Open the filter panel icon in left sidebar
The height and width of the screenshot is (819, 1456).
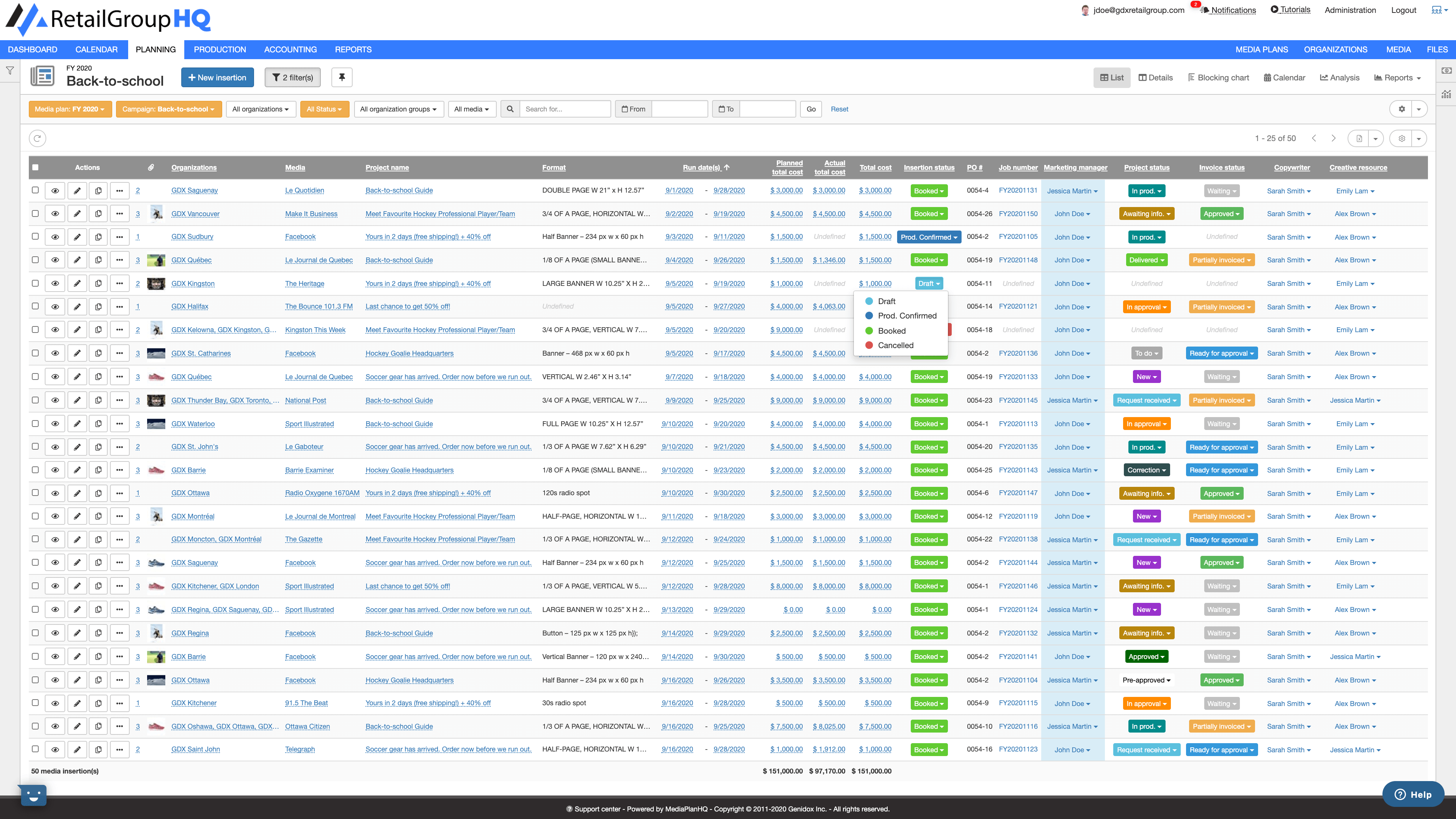(x=10, y=70)
